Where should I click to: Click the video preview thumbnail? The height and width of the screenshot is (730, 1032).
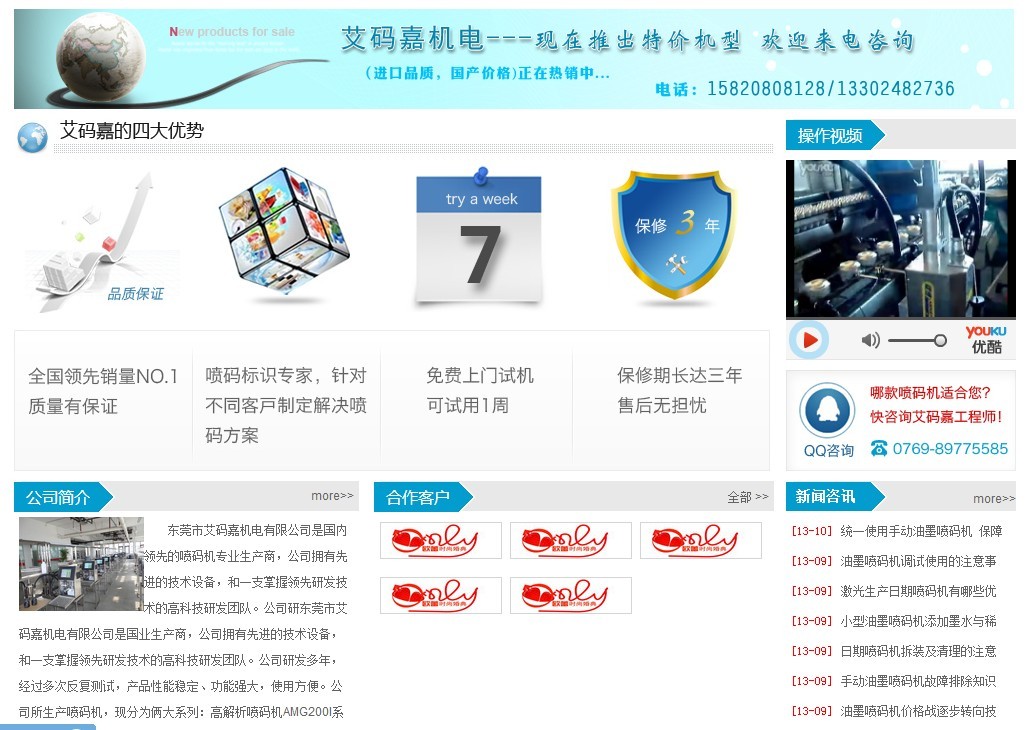click(x=900, y=239)
